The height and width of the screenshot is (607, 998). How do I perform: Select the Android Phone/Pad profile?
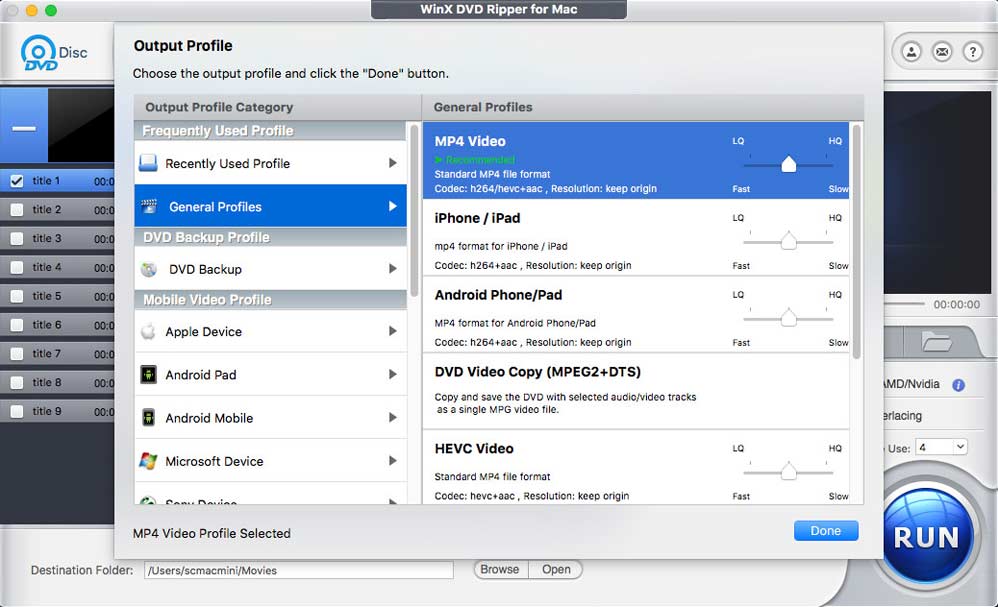636,314
